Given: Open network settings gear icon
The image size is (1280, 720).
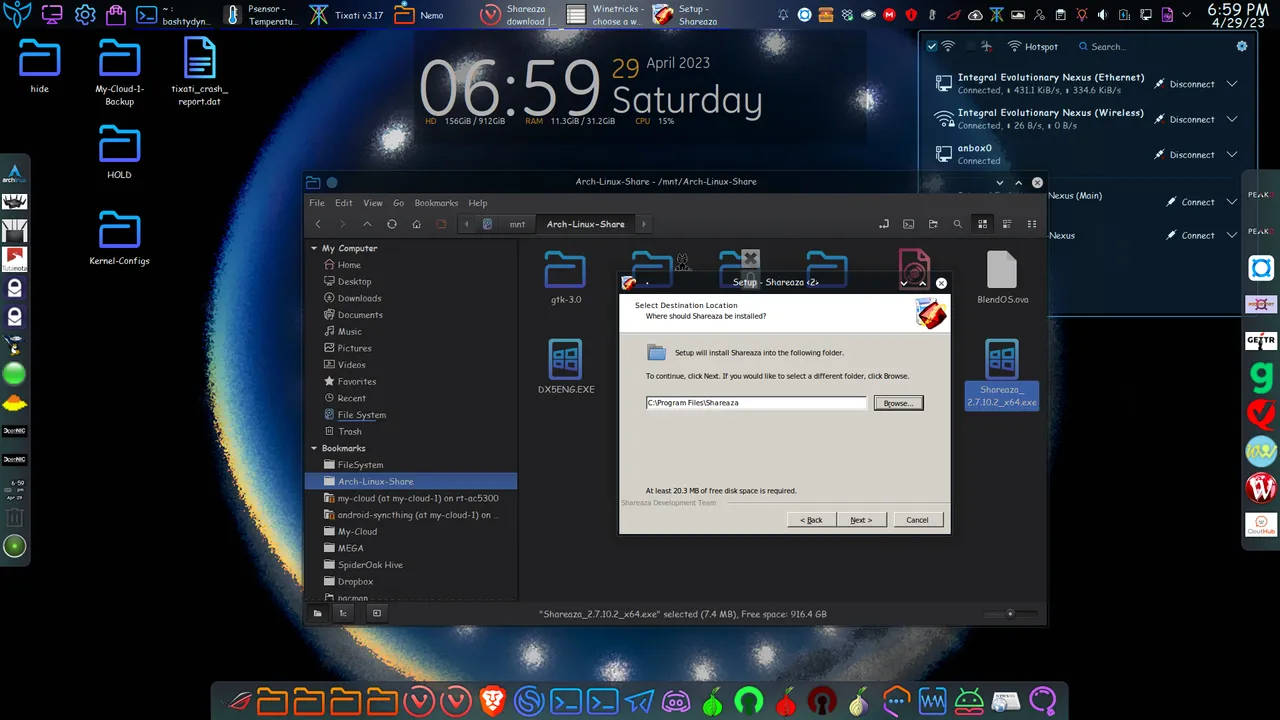Looking at the screenshot, I should click(1242, 47).
